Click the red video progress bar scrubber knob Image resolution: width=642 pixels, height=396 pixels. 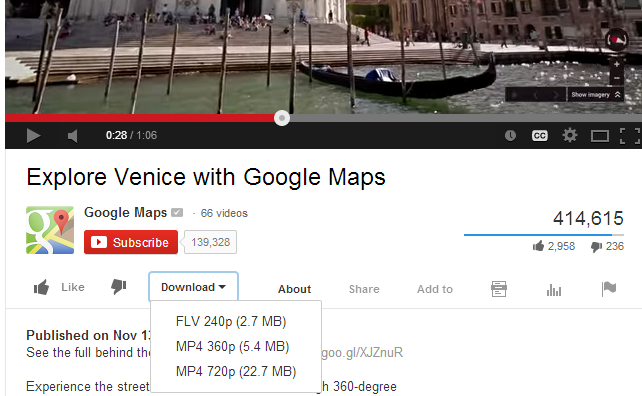coord(282,118)
